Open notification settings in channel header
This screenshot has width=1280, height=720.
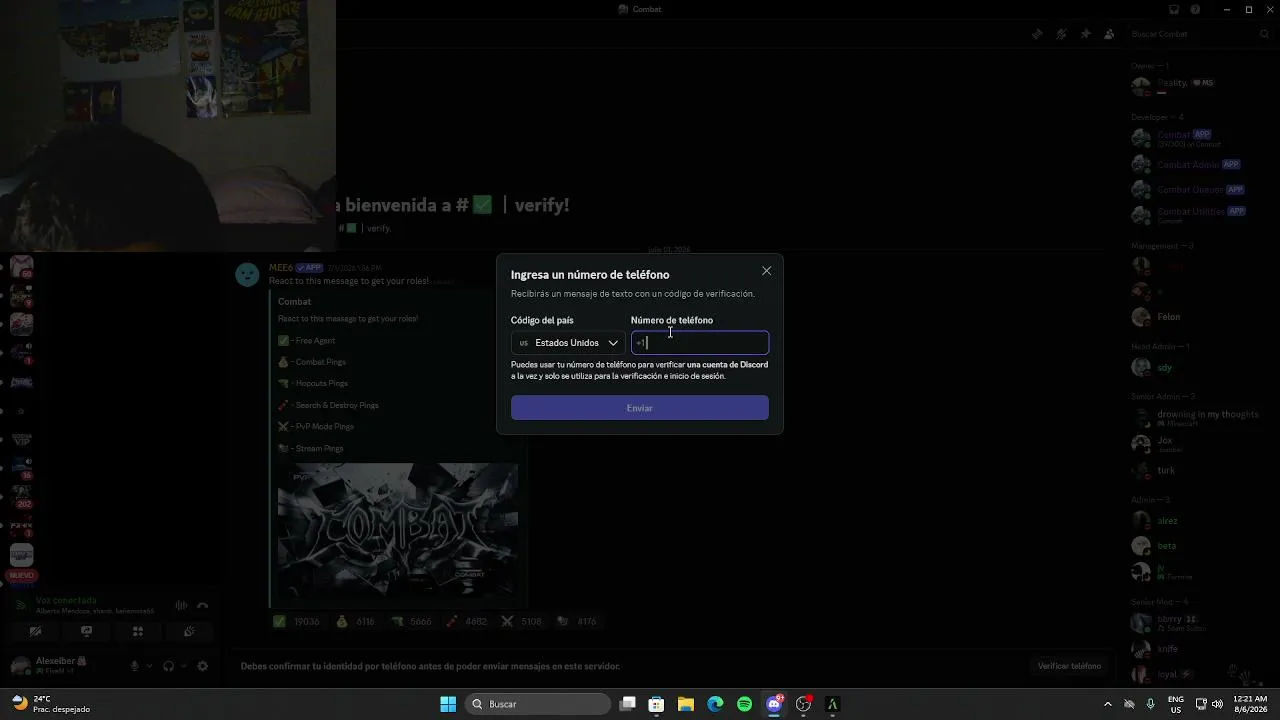1061,34
